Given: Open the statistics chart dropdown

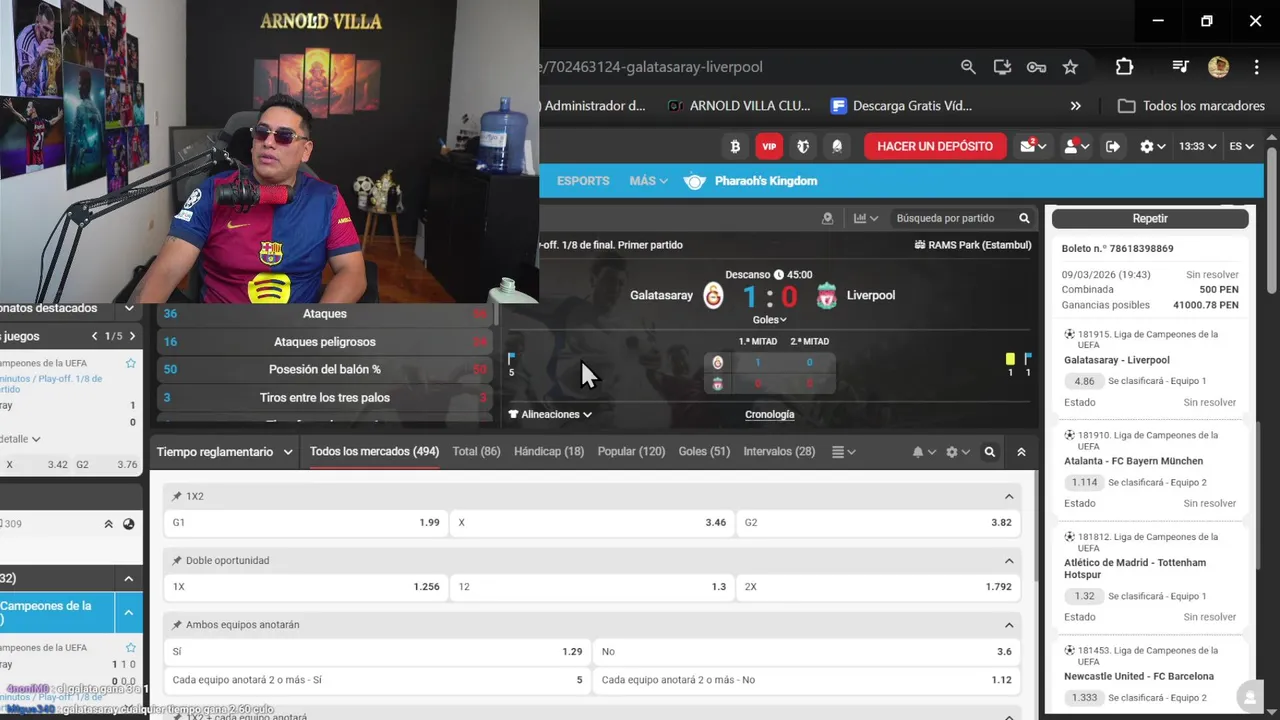Looking at the screenshot, I should coord(865,218).
